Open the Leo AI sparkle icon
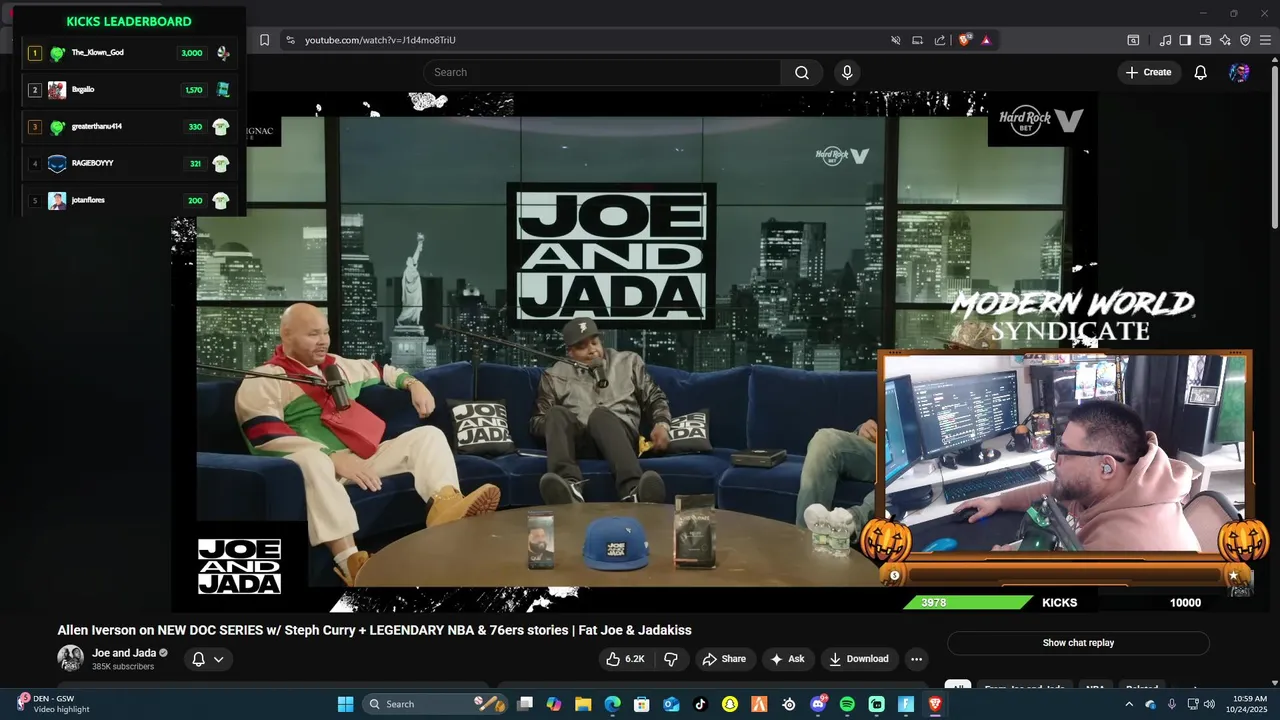Image resolution: width=1280 pixels, height=720 pixels. (x=1225, y=40)
